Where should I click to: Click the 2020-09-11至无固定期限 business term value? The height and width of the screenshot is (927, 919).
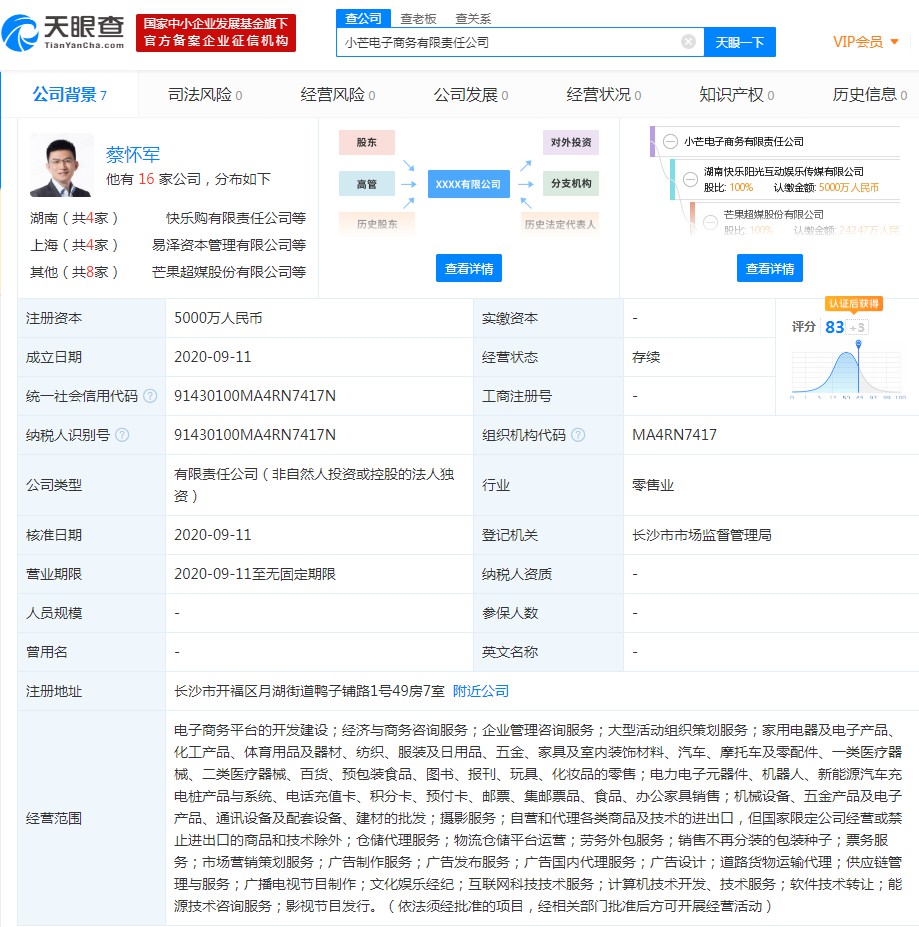(255, 574)
